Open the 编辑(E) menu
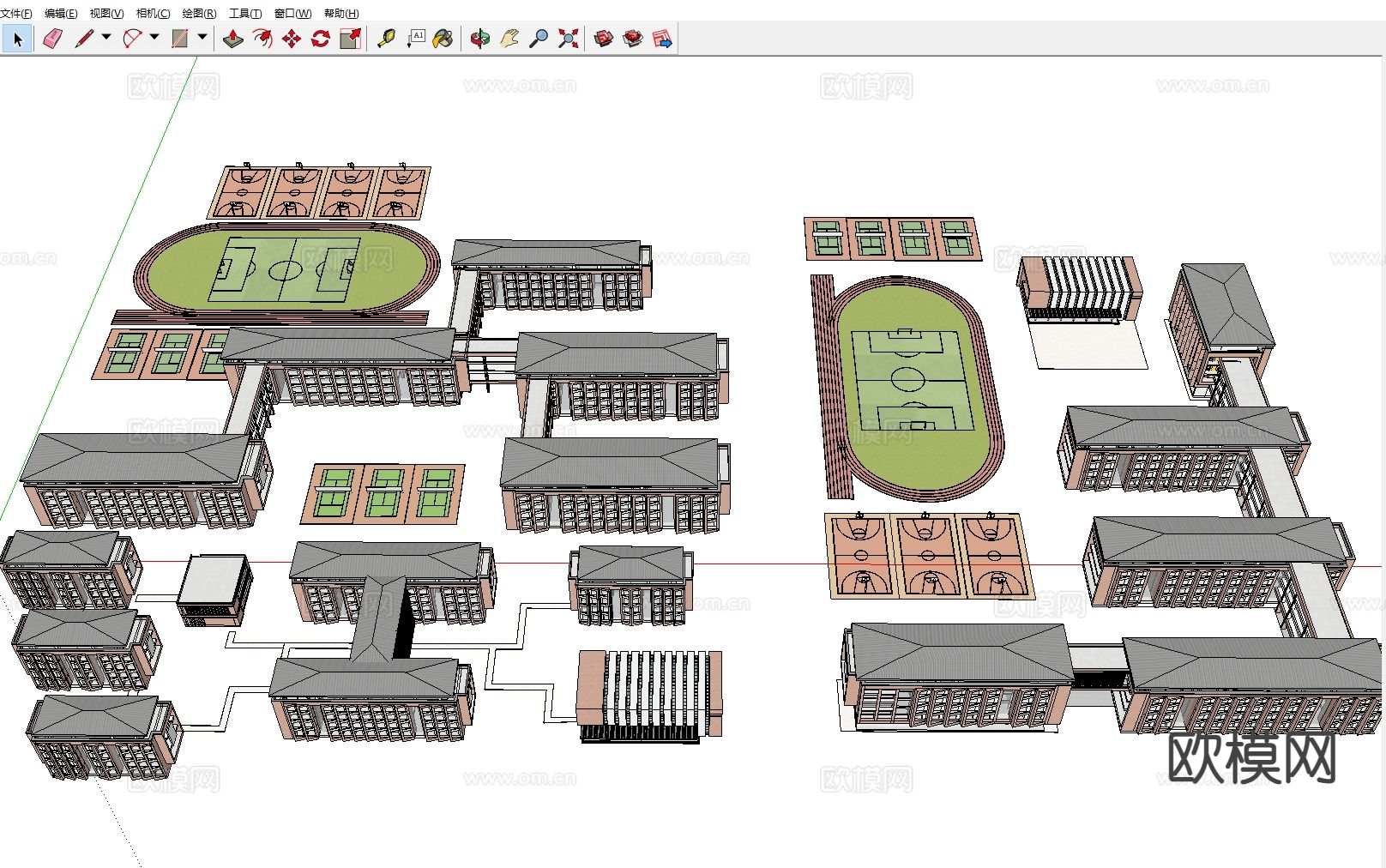Image resolution: width=1386 pixels, height=868 pixels. pyautogui.click(x=61, y=13)
